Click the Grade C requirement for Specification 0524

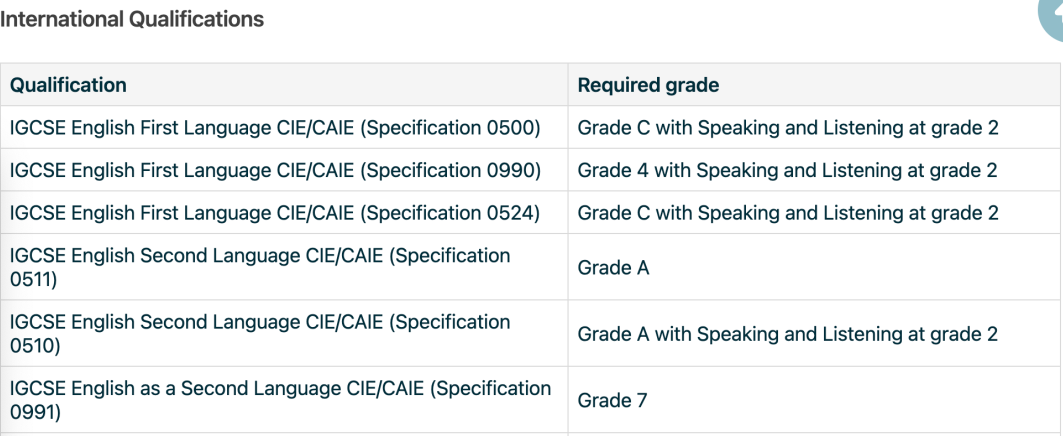[814, 213]
